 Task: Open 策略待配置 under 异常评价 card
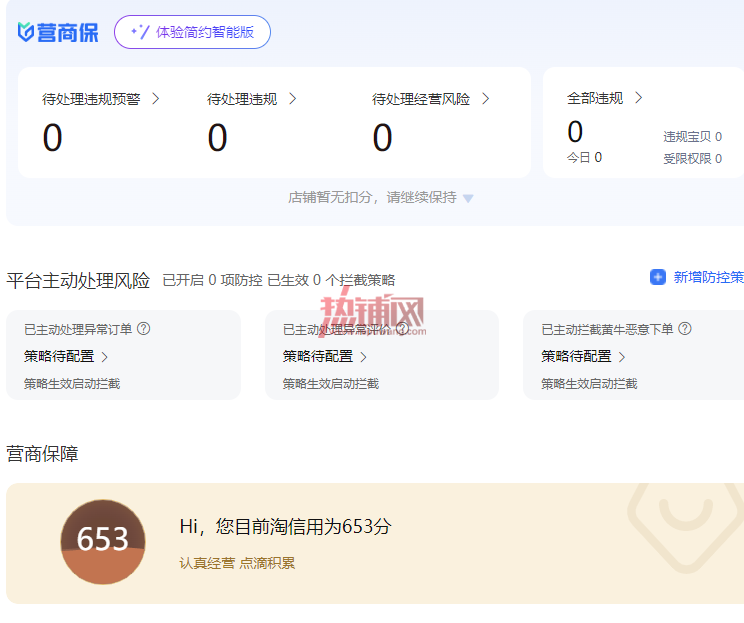(325, 356)
